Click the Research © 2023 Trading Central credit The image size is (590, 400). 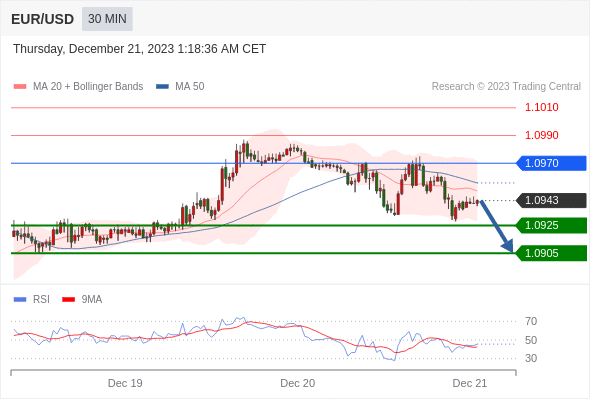tap(506, 87)
